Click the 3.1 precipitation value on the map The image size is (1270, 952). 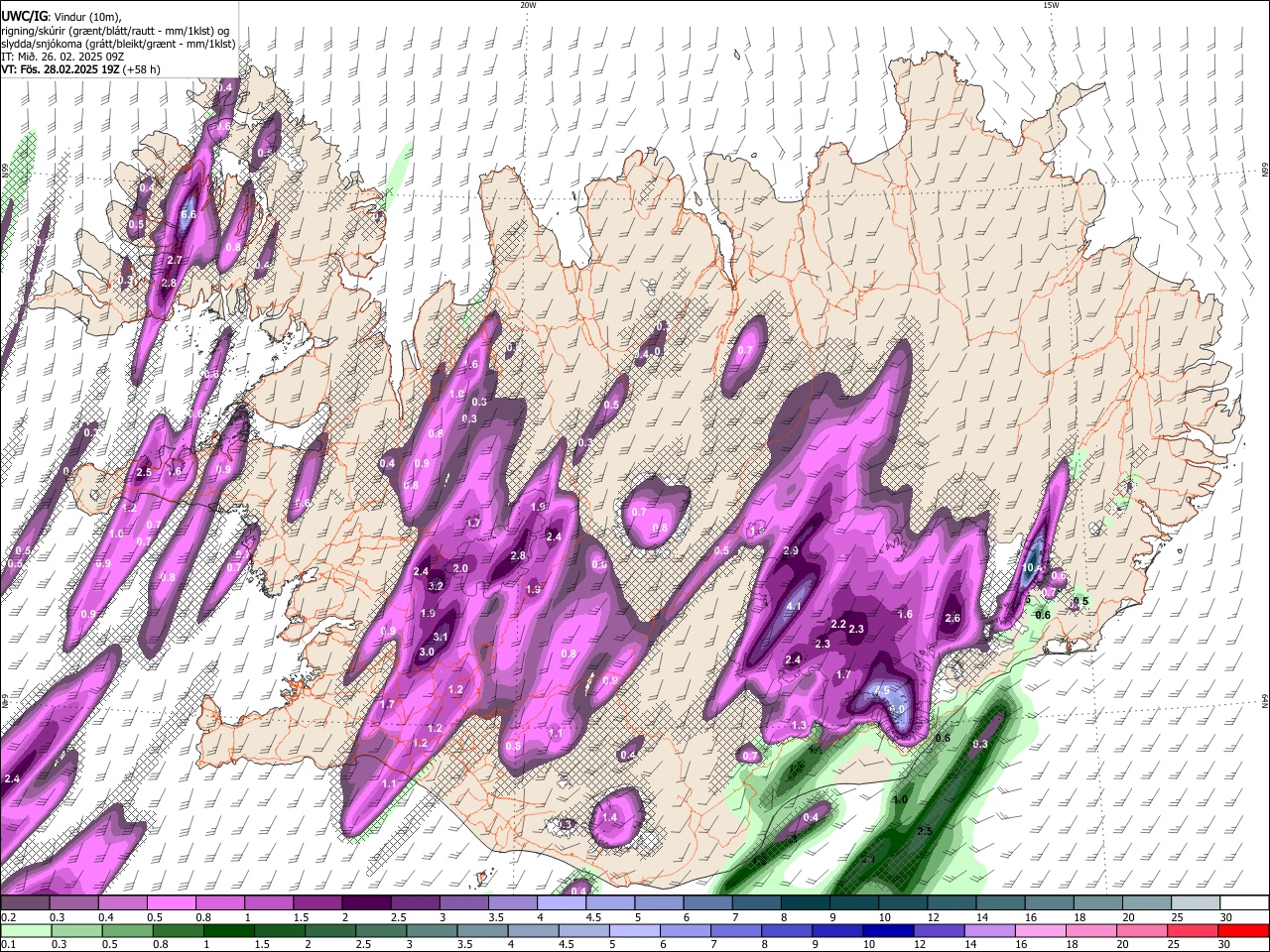[441, 637]
